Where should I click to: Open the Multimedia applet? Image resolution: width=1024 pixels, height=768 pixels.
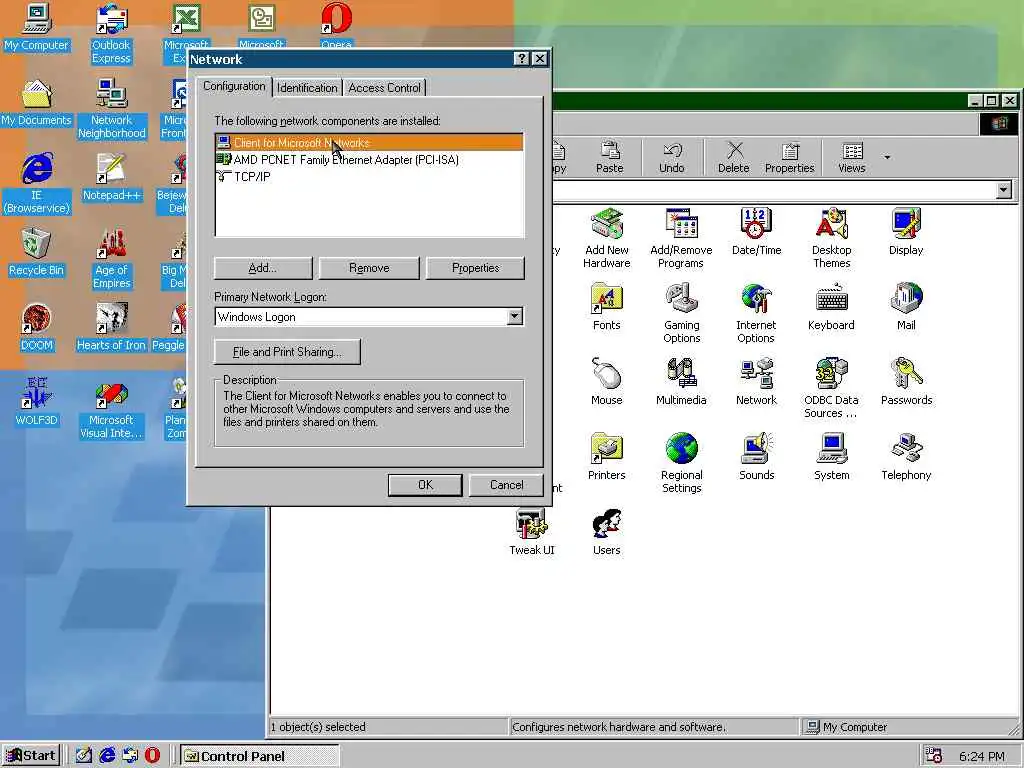tap(681, 381)
